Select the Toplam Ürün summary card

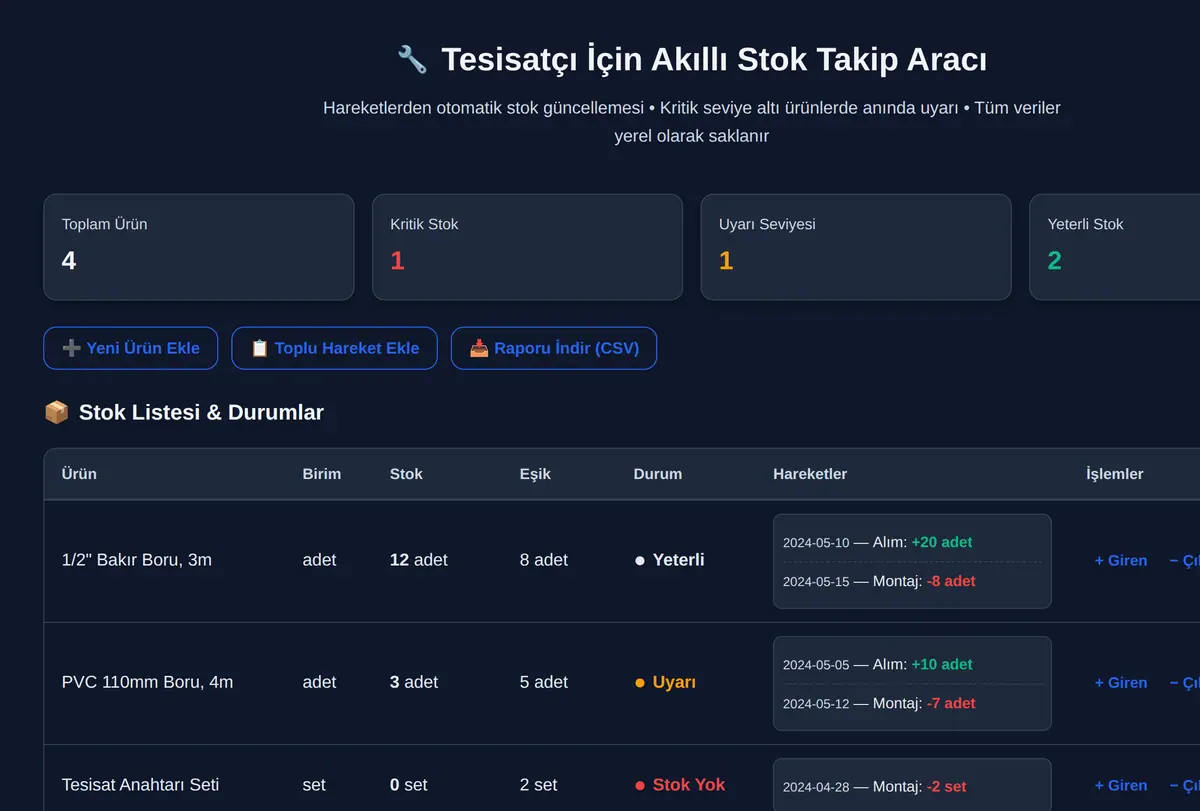tap(199, 247)
